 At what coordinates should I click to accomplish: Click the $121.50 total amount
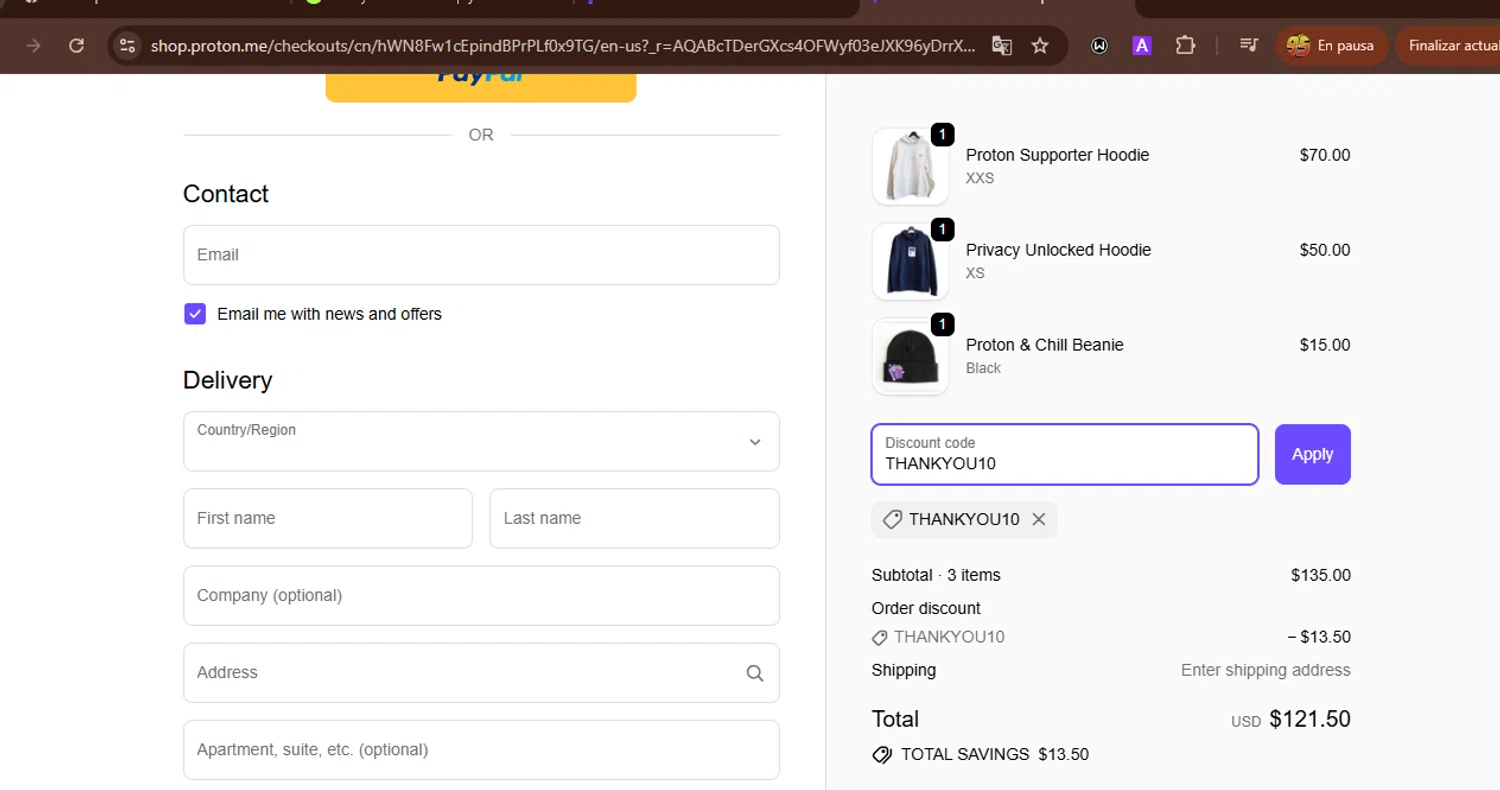[x=1310, y=719]
